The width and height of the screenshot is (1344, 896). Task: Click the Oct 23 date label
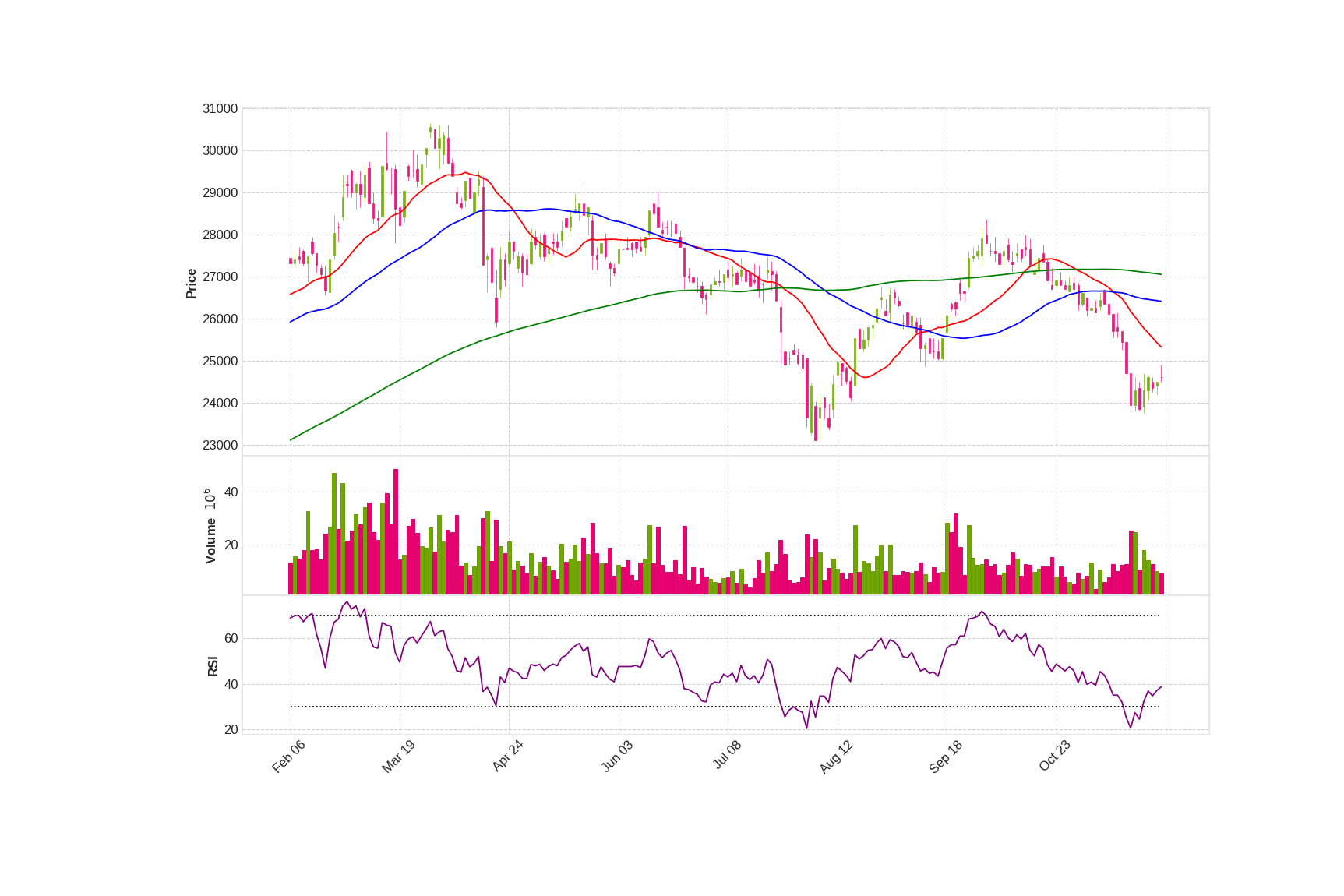[1055, 757]
